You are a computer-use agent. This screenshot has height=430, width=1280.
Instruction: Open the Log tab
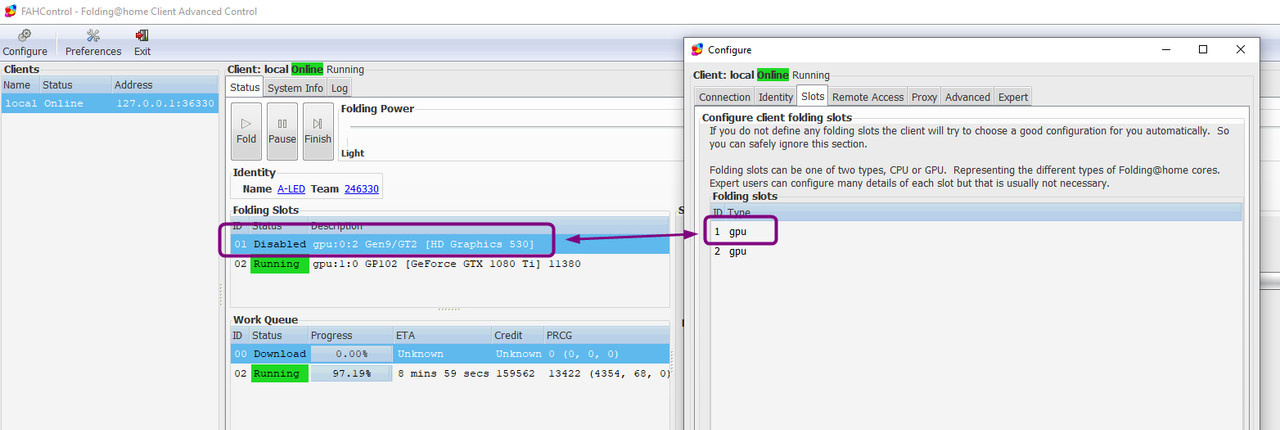[x=340, y=88]
